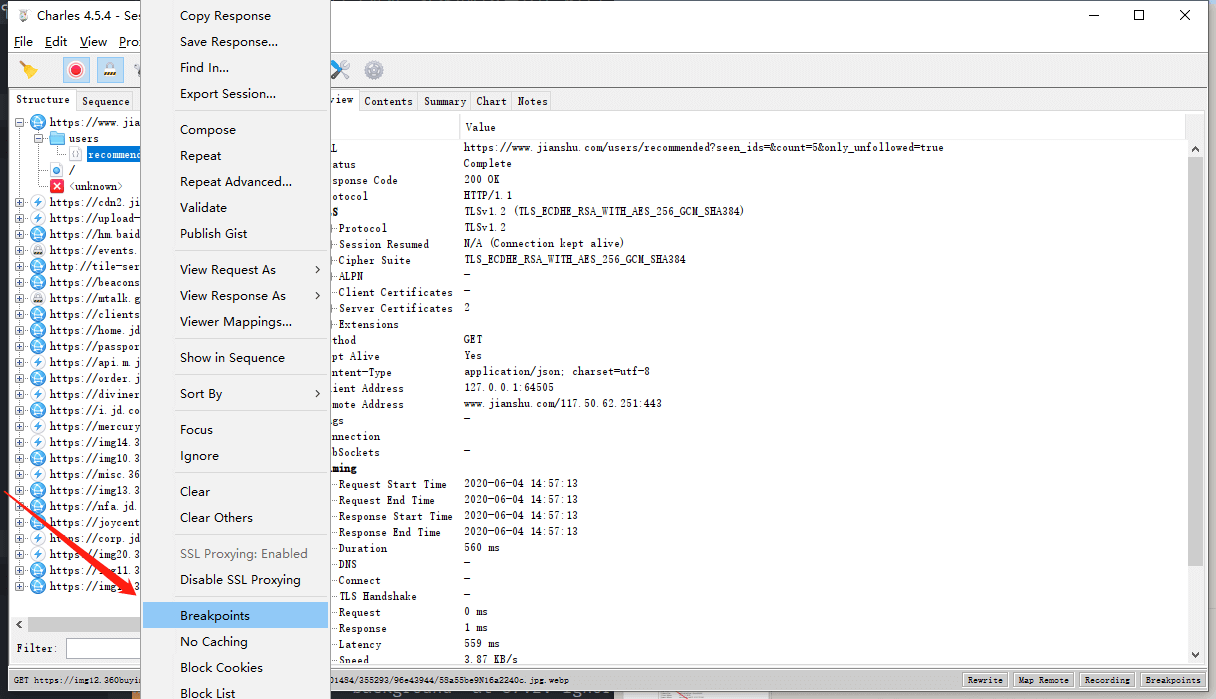Click the lock icon of https://events. host
This screenshot has width=1216, height=699.
point(38,250)
